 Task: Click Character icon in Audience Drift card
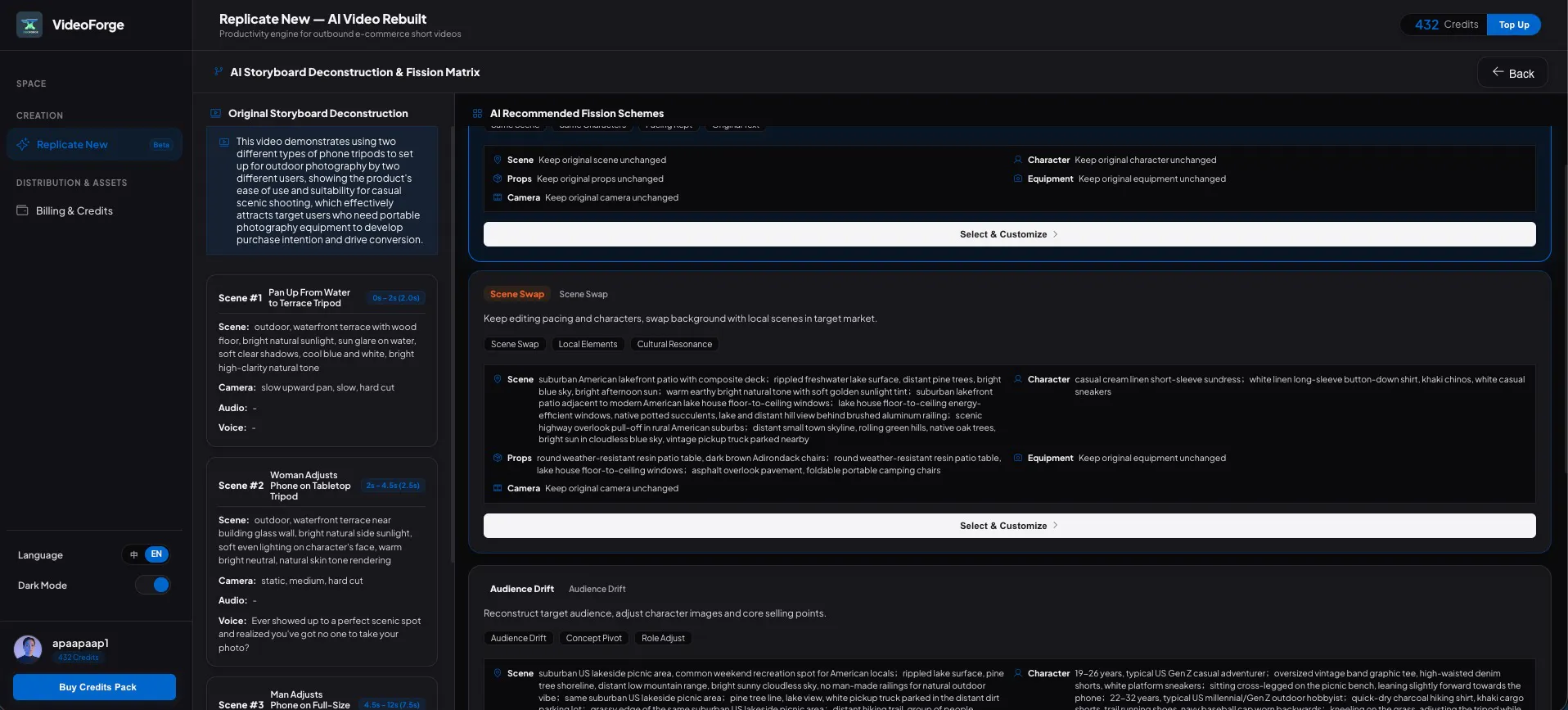[1018, 673]
